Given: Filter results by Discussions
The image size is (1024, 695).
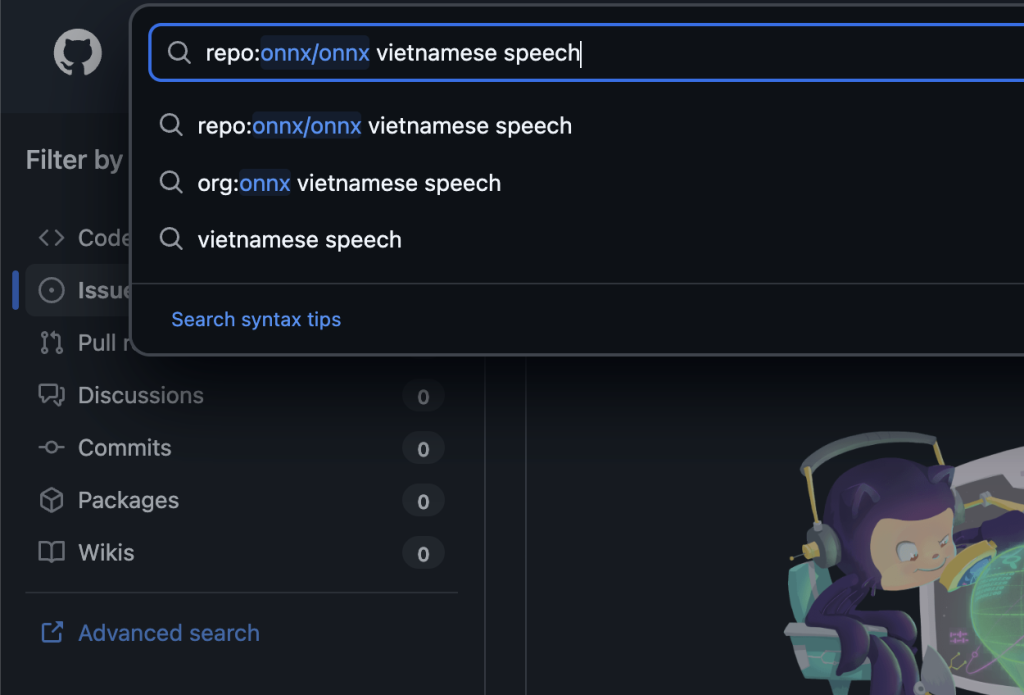Looking at the screenshot, I should point(141,395).
